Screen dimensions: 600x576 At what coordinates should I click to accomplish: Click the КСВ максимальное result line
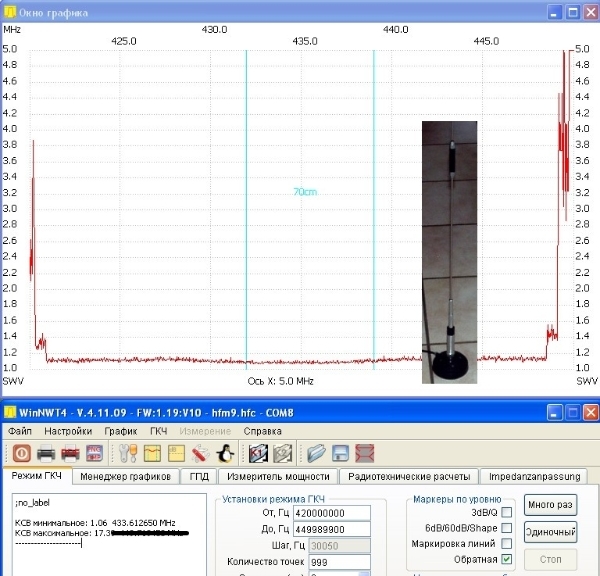click(101, 533)
